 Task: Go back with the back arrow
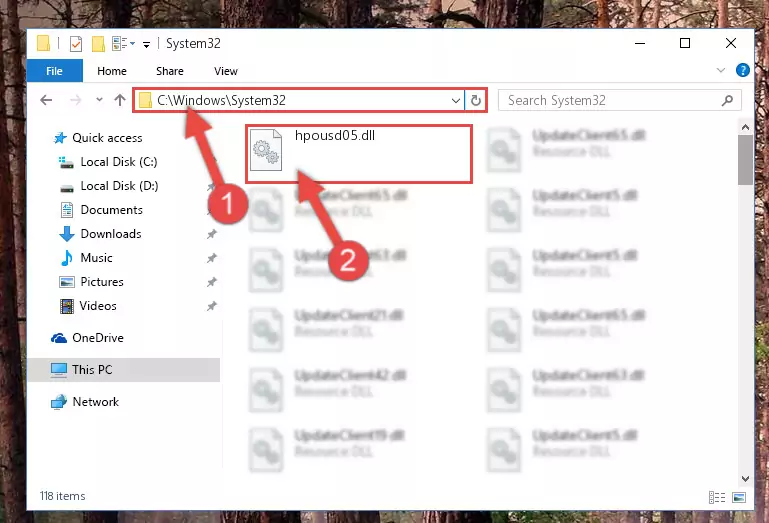click(46, 100)
